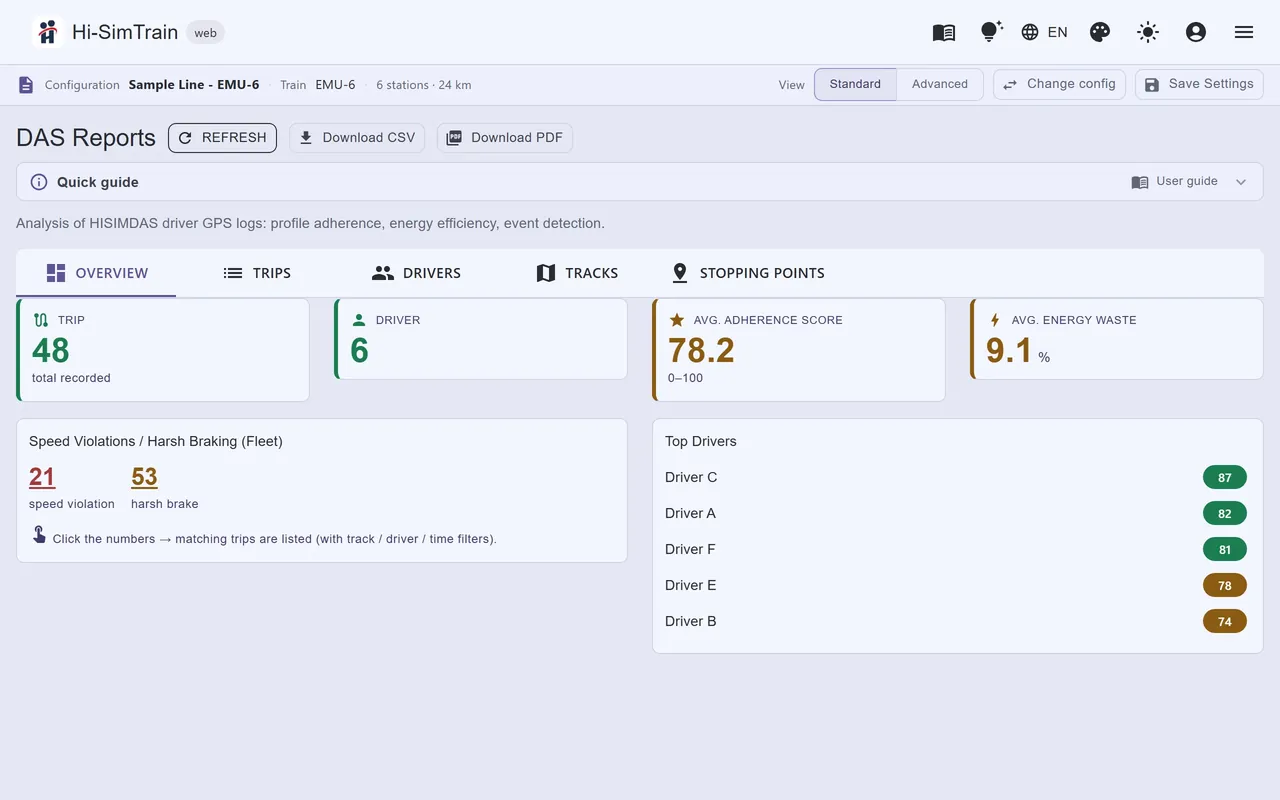The height and width of the screenshot is (800, 1280).
Task: Switch view to Standard
Action: [x=855, y=84]
